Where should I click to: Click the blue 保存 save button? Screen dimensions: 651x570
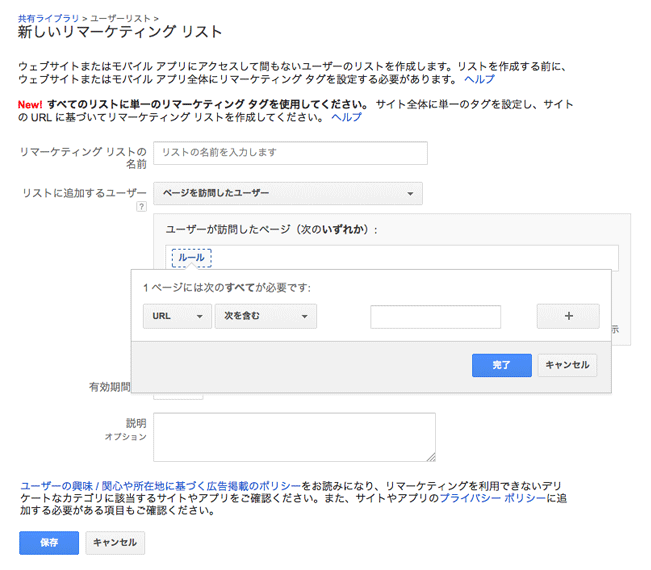pyautogui.click(x=49, y=542)
